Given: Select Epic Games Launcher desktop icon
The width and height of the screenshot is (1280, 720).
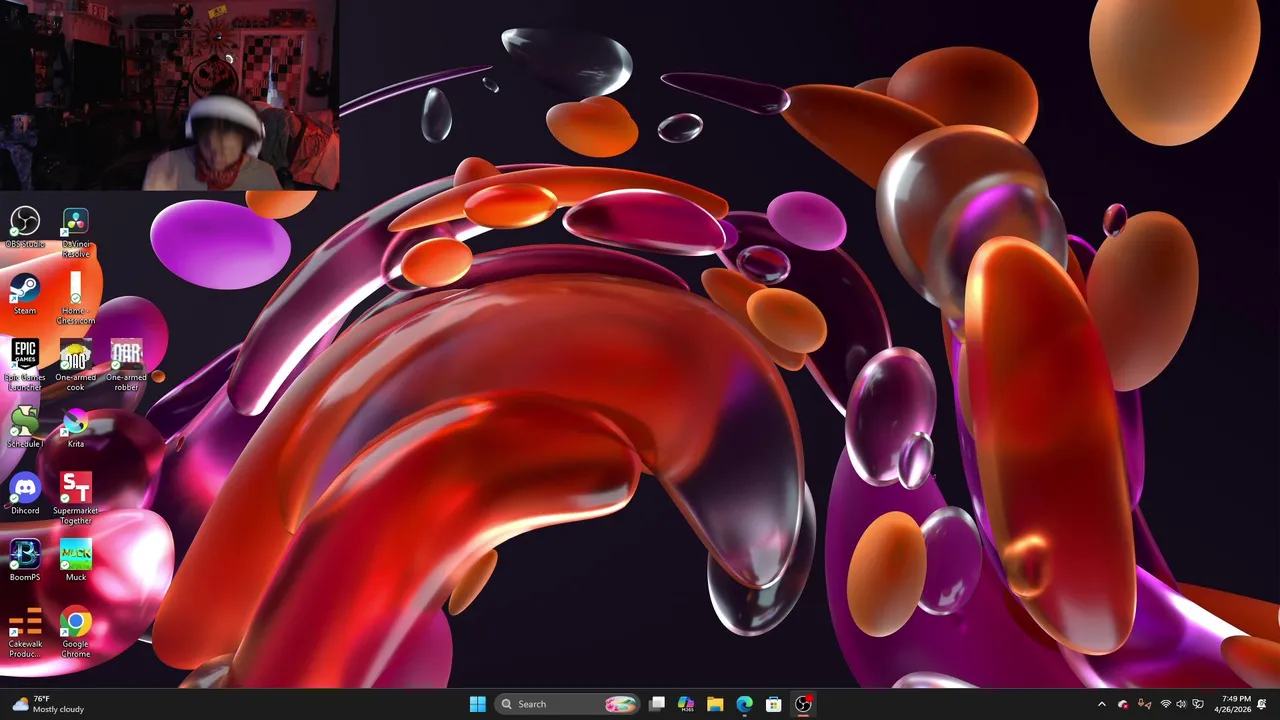Looking at the screenshot, I should pos(25,364).
